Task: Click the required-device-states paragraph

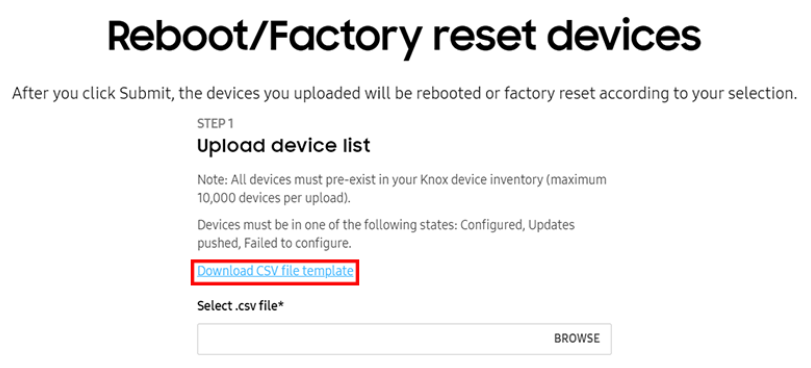Action: [386, 234]
